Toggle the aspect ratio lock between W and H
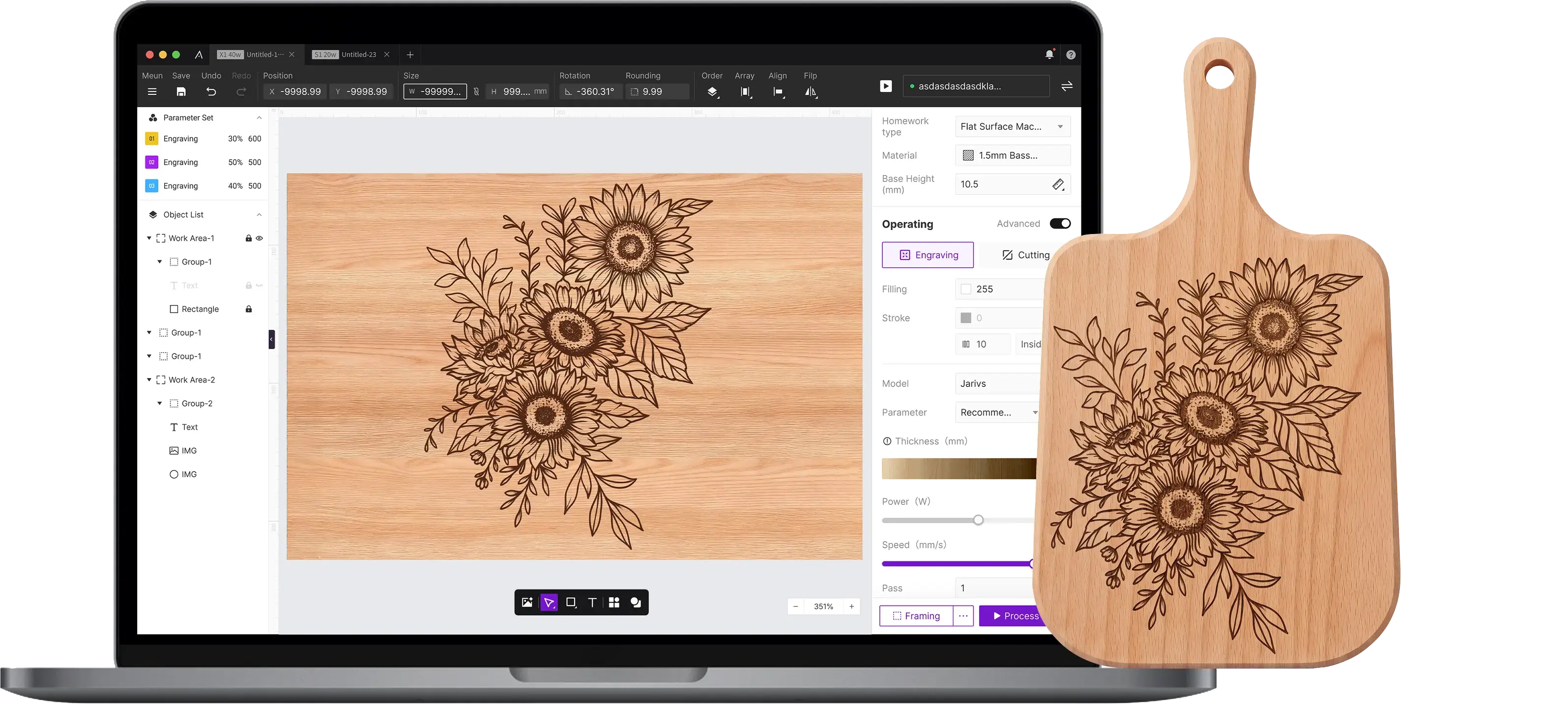The image size is (1568, 704). click(x=476, y=92)
